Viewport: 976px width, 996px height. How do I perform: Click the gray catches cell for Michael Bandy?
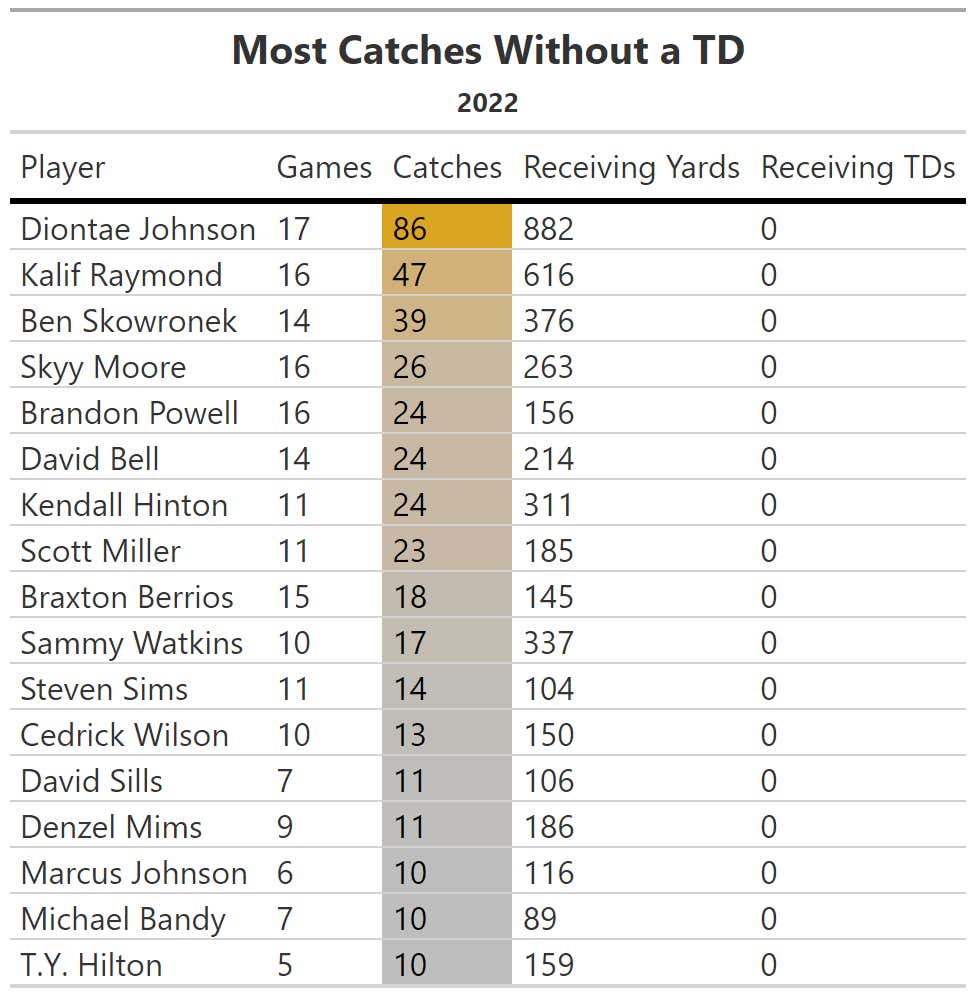(447, 918)
